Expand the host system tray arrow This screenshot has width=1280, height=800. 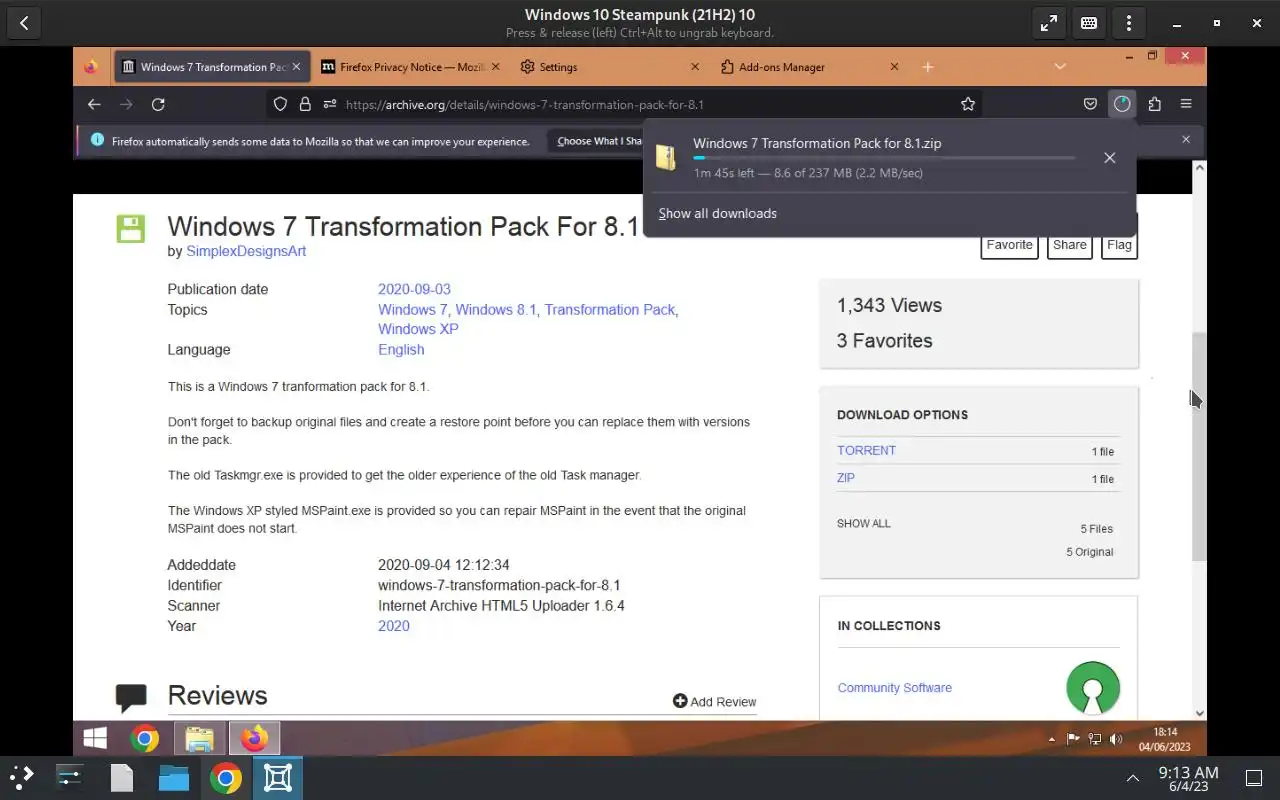[x=1132, y=778]
